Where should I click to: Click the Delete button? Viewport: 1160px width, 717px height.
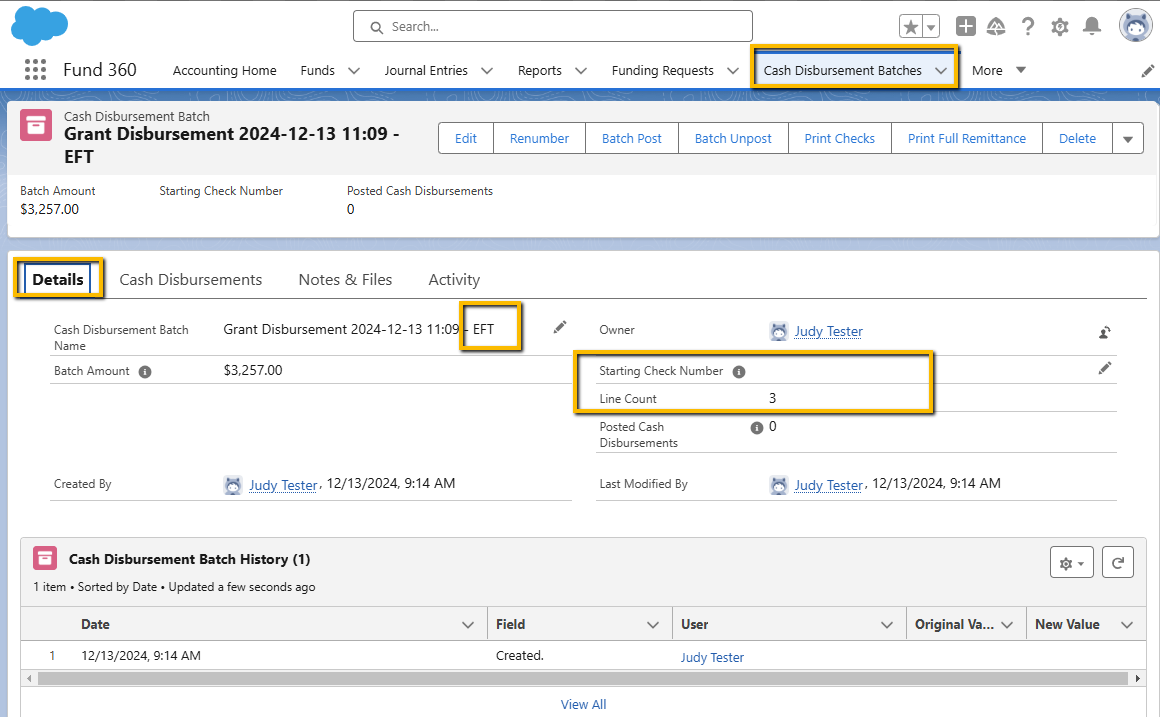pyautogui.click(x=1077, y=138)
